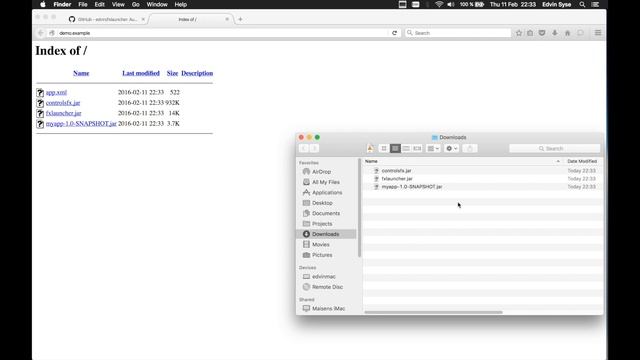Open the controlsfx.jar link
Screen dimensions: 640x360
click(63, 103)
